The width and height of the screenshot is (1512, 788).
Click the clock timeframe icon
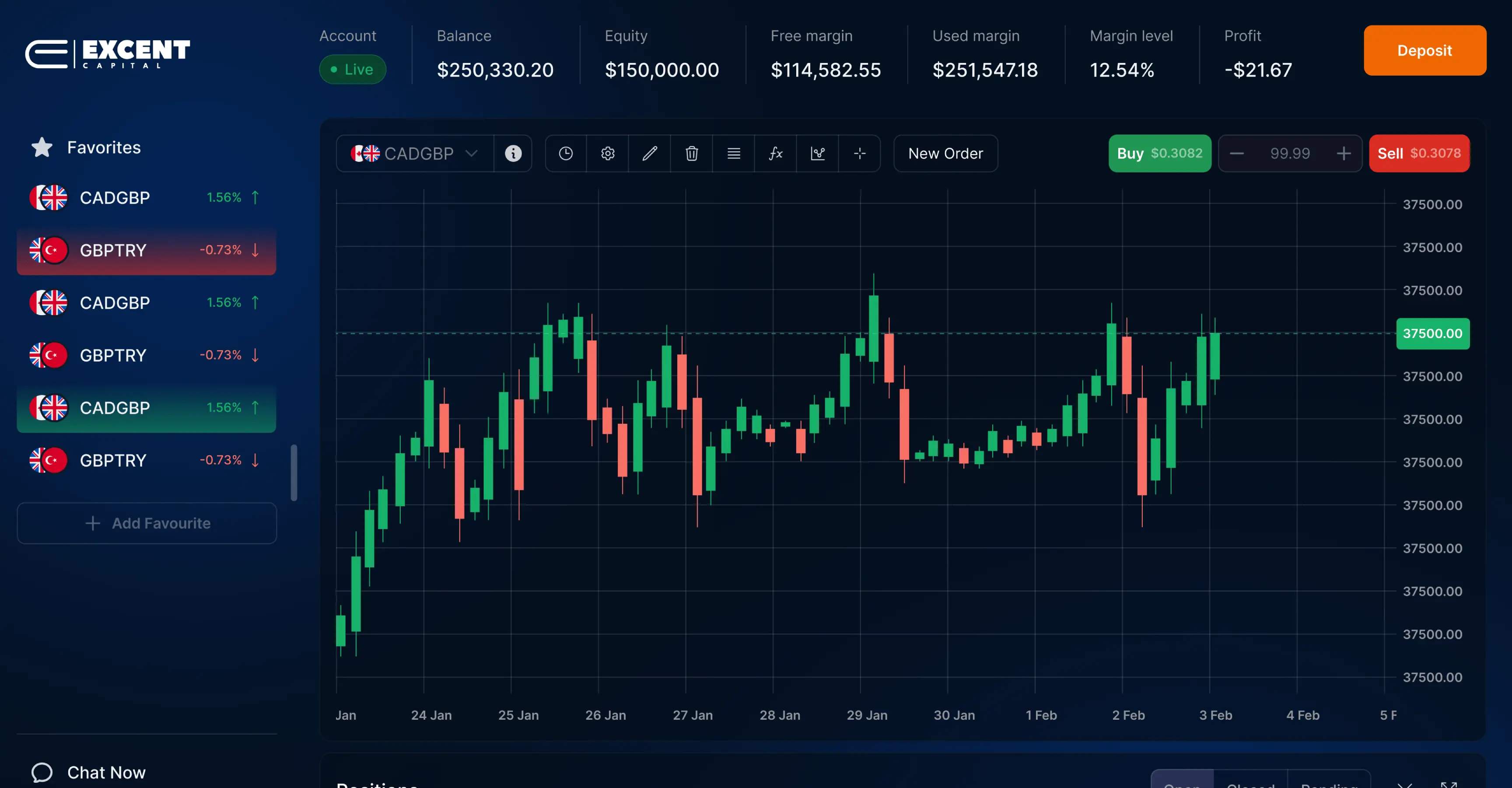coord(565,154)
